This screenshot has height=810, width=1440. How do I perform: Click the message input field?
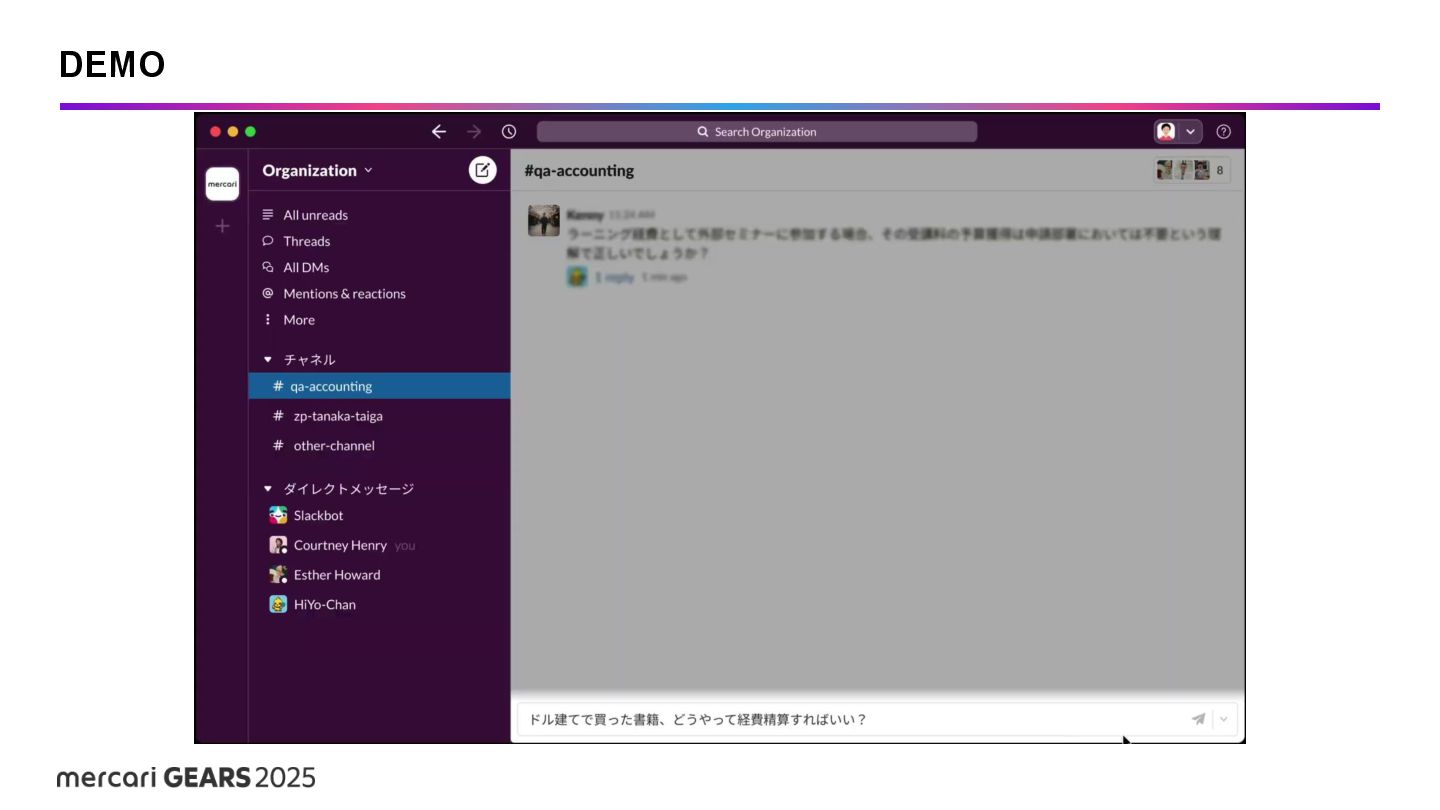click(877, 719)
